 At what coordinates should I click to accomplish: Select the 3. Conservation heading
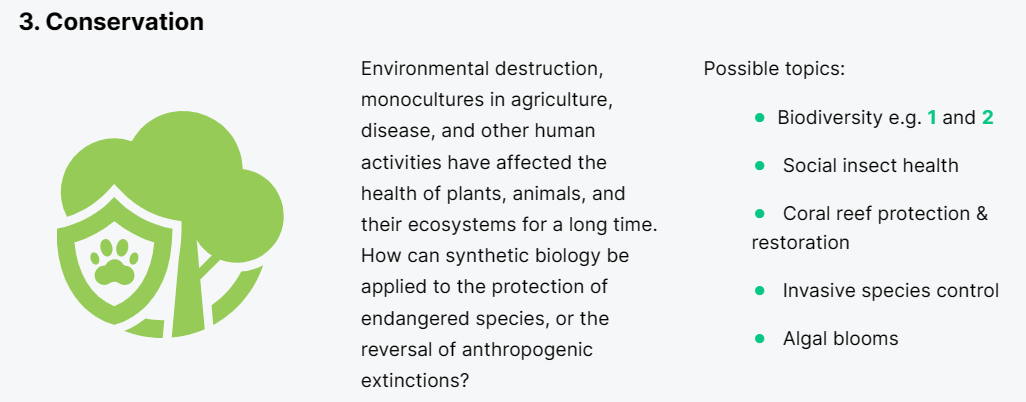(x=111, y=22)
